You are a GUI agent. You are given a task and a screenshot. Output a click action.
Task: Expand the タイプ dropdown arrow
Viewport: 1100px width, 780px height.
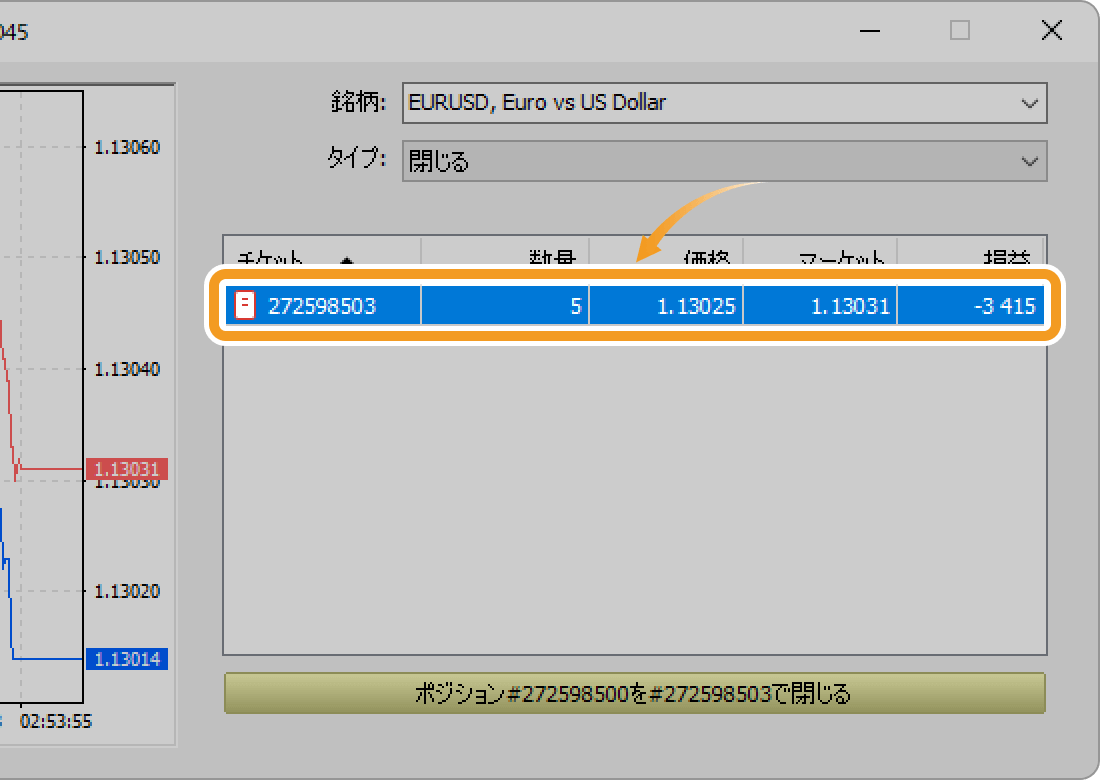click(1029, 161)
